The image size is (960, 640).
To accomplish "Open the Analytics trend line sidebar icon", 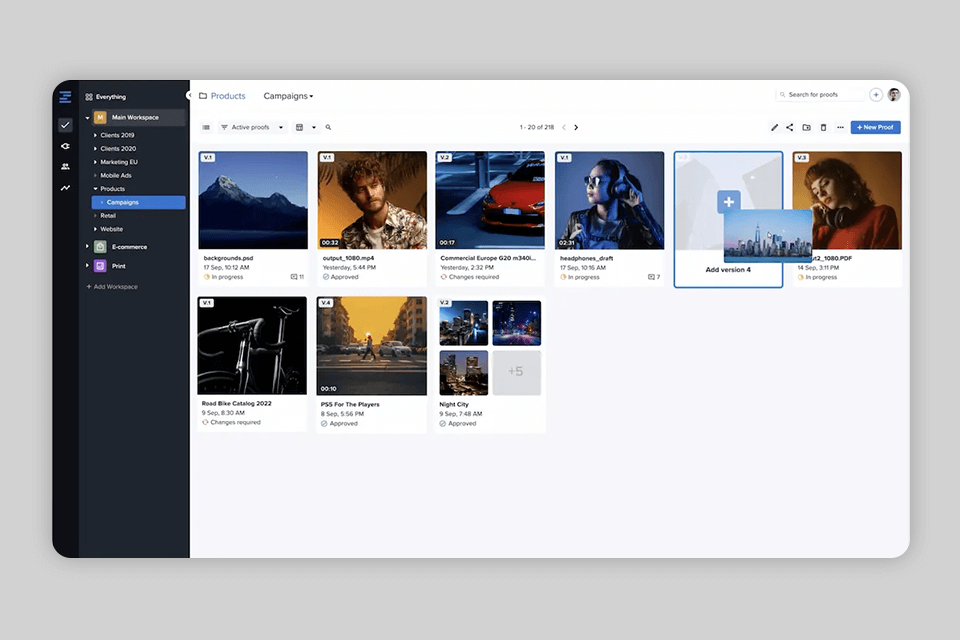I will click(66, 188).
